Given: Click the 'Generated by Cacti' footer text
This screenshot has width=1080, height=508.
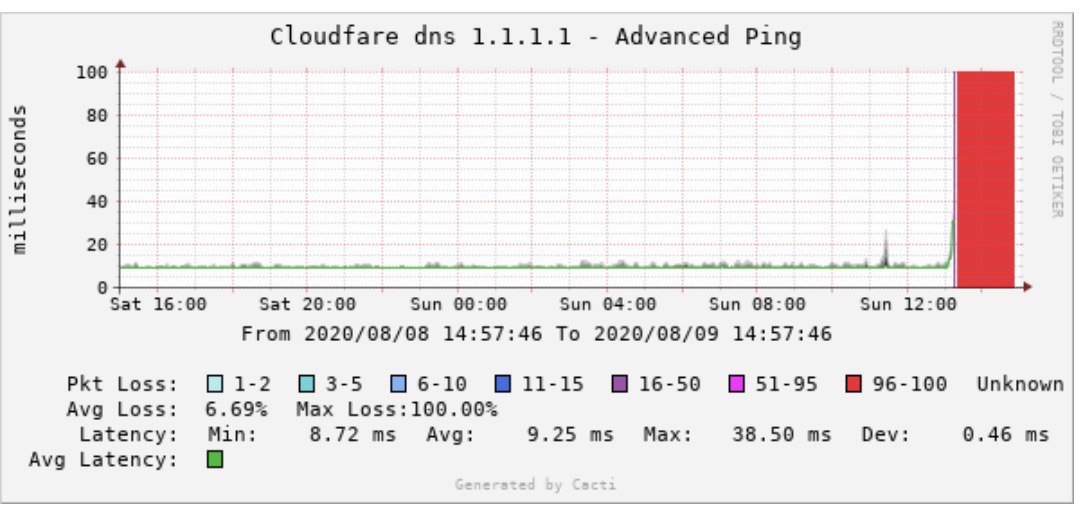Looking at the screenshot, I should (x=535, y=485).
